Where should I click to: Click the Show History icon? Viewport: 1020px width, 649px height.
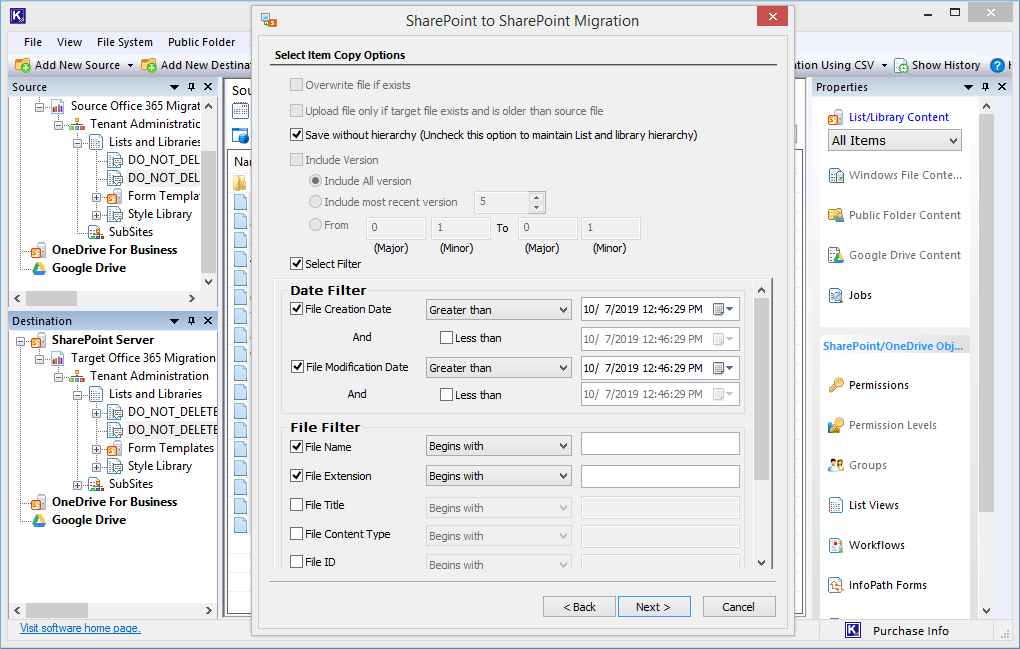pyautogui.click(x=902, y=65)
